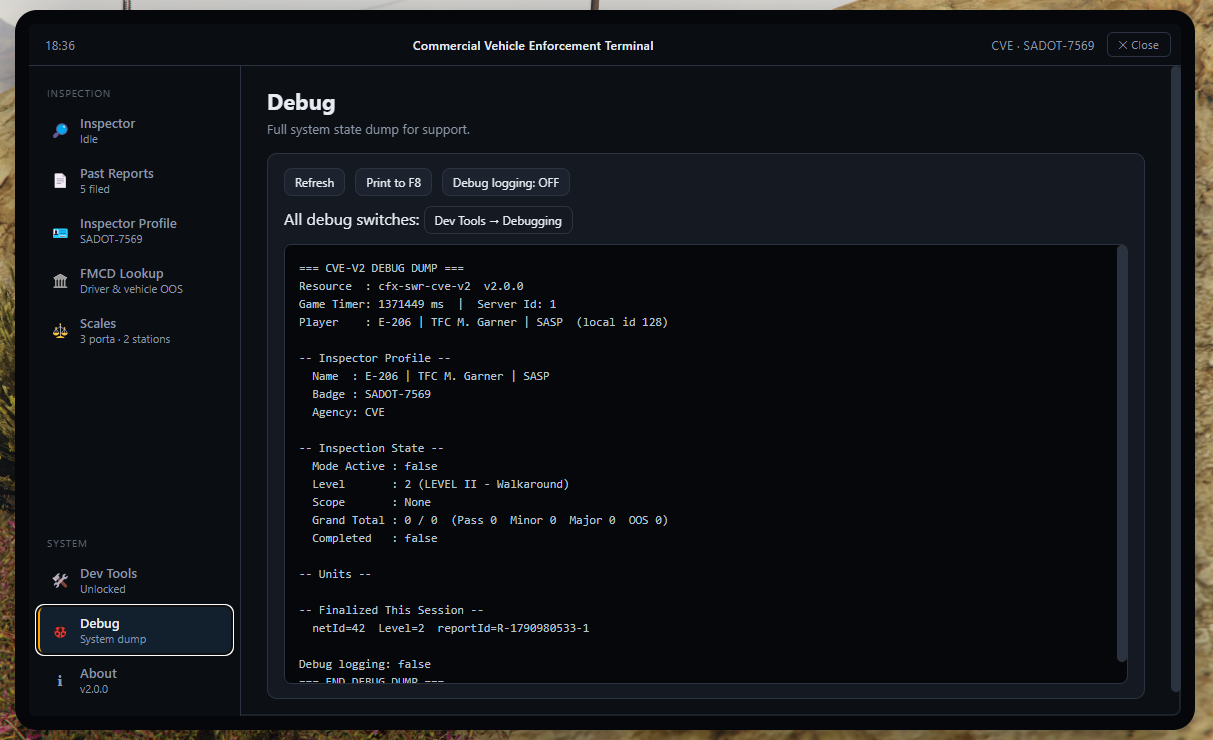Click the Past Reports document icon
1213x740 pixels.
click(60, 181)
